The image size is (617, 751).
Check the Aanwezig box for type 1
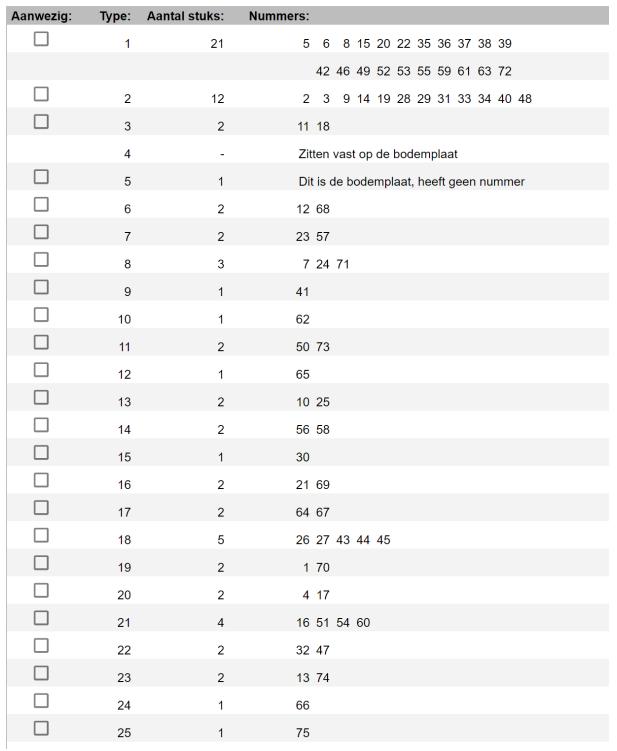[x=41, y=39]
